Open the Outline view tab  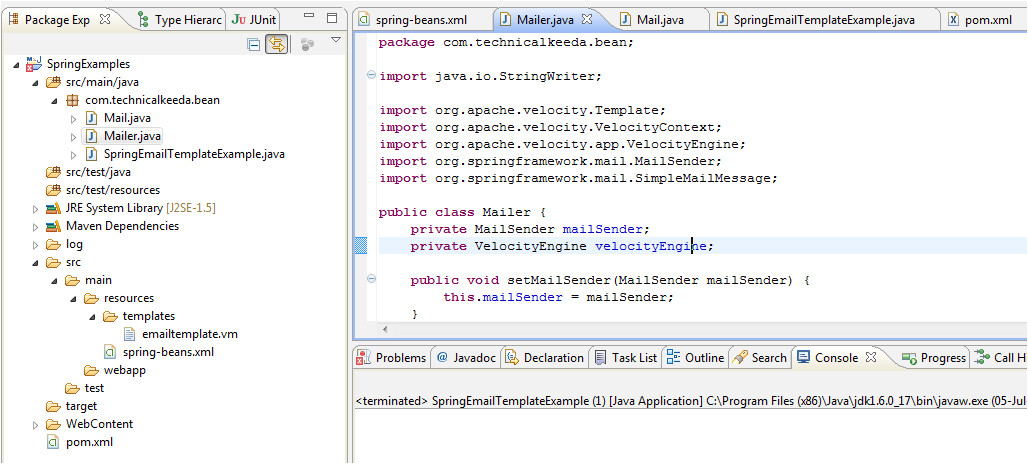[696, 358]
